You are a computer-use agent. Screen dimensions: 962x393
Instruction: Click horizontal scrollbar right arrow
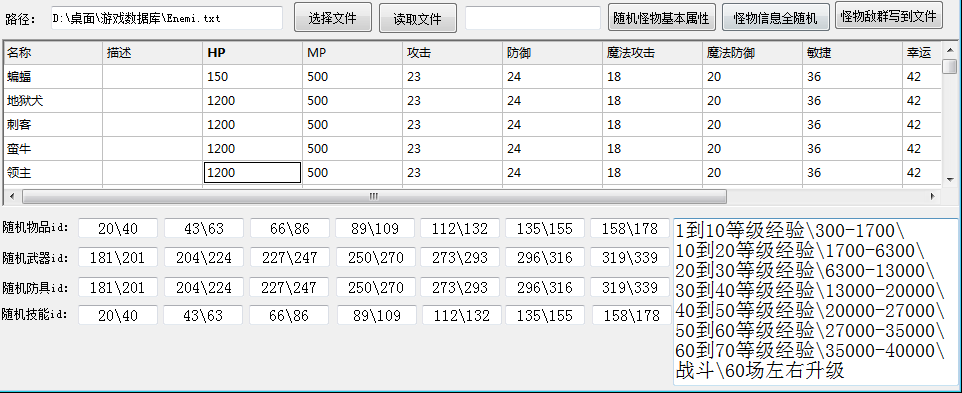point(933,196)
